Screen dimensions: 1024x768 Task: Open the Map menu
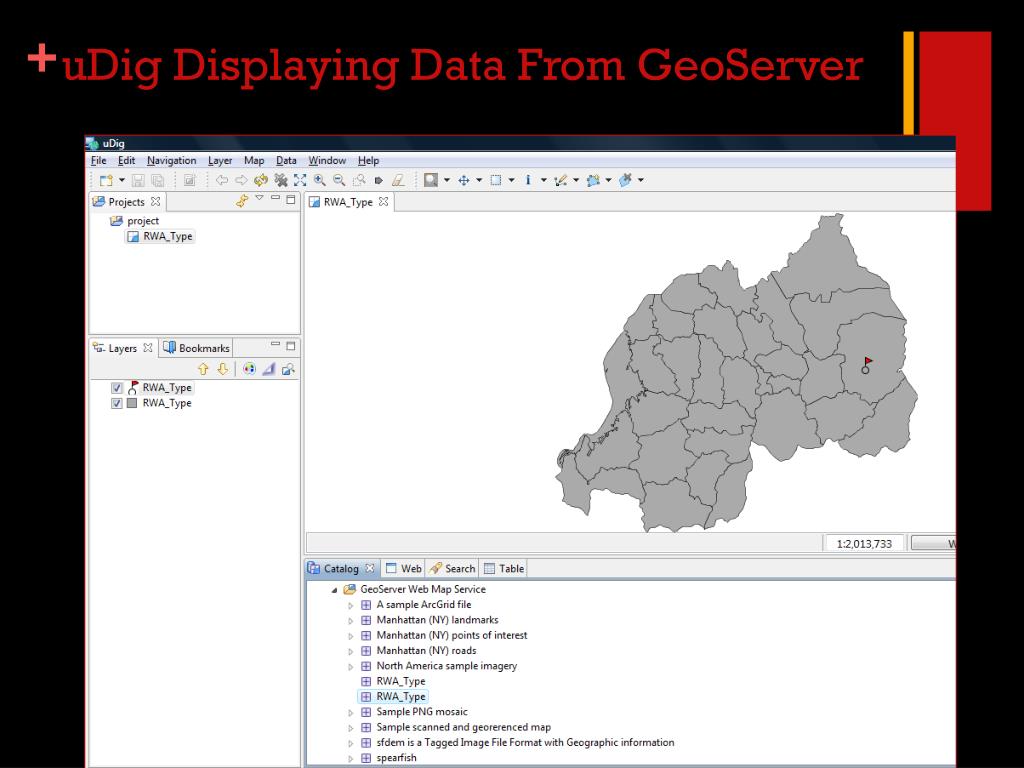[254, 161]
